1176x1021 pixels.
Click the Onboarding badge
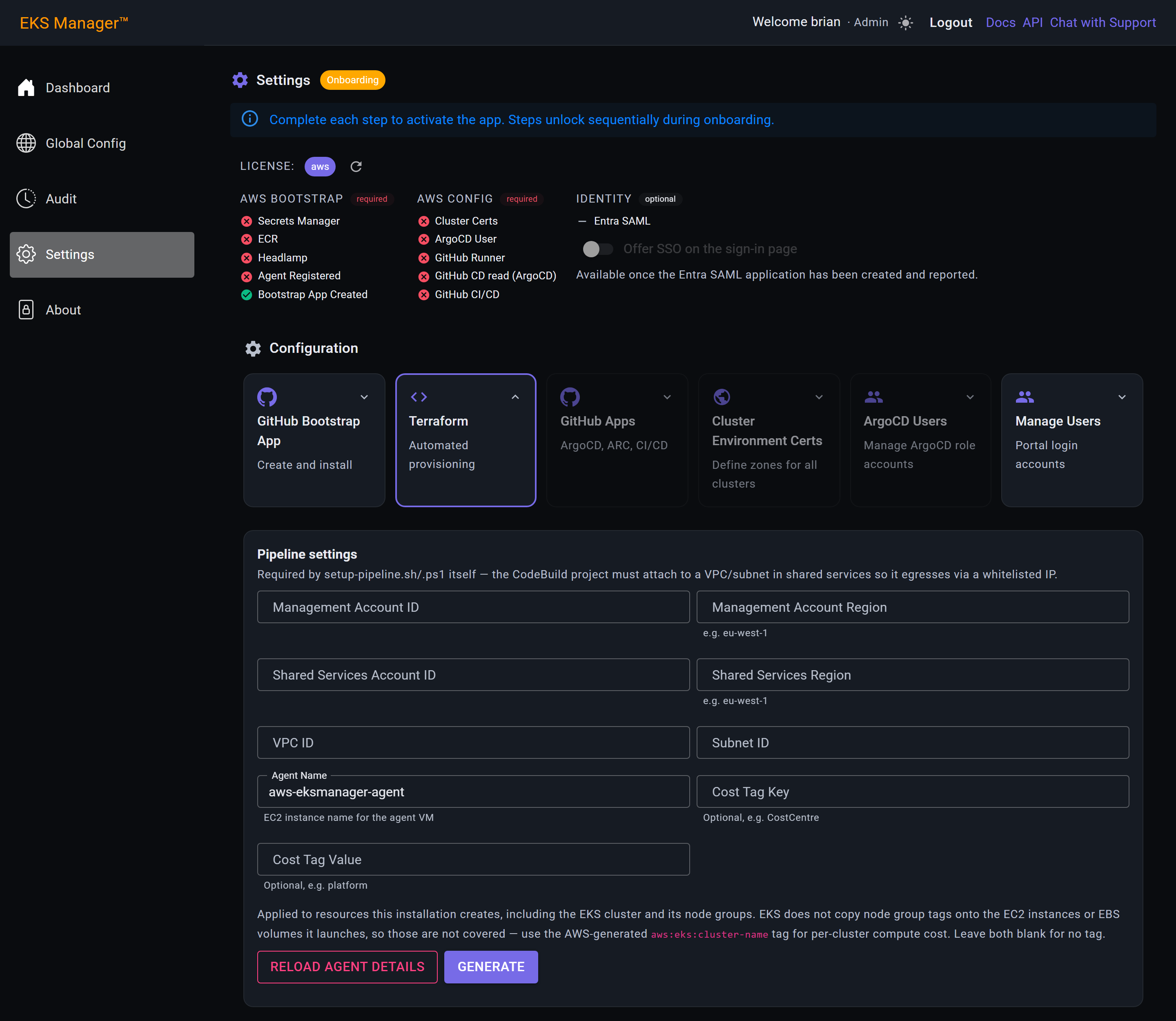[352, 80]
